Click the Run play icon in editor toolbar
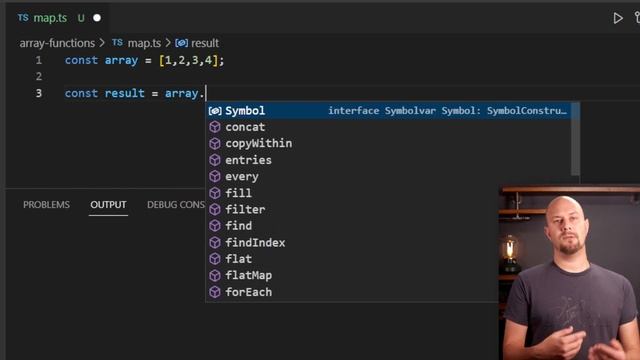Image resolution: width=640 pixels, height=360 pixels. [618, 18]
